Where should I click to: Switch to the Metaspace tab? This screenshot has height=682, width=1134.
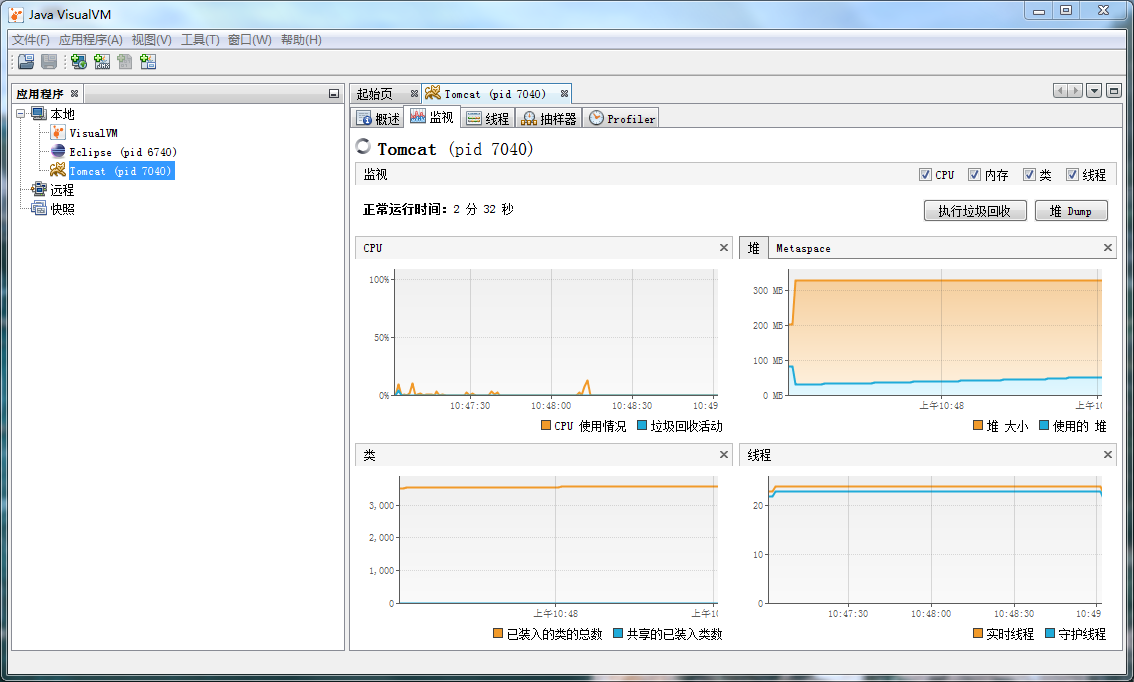803,248
